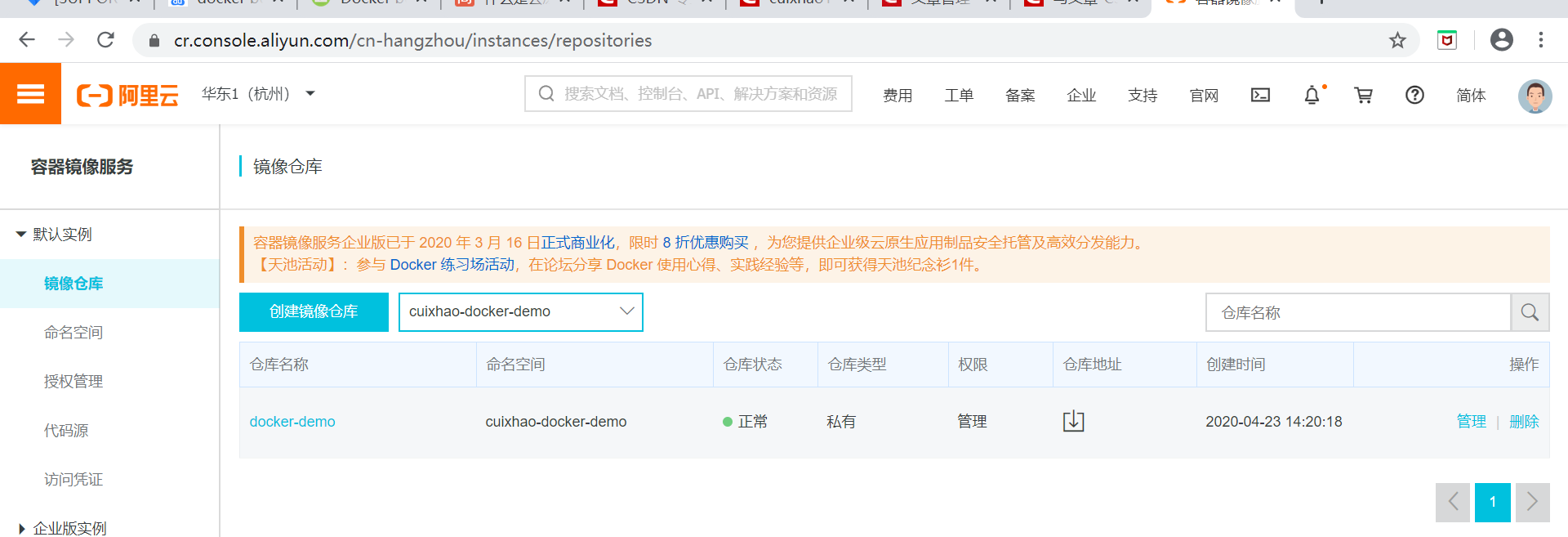Image resolution: width=1568 pixels, height=537 pixels.
Task: Select 镜像仓库 in the sidebar
Action: click(x=109, y=284)
